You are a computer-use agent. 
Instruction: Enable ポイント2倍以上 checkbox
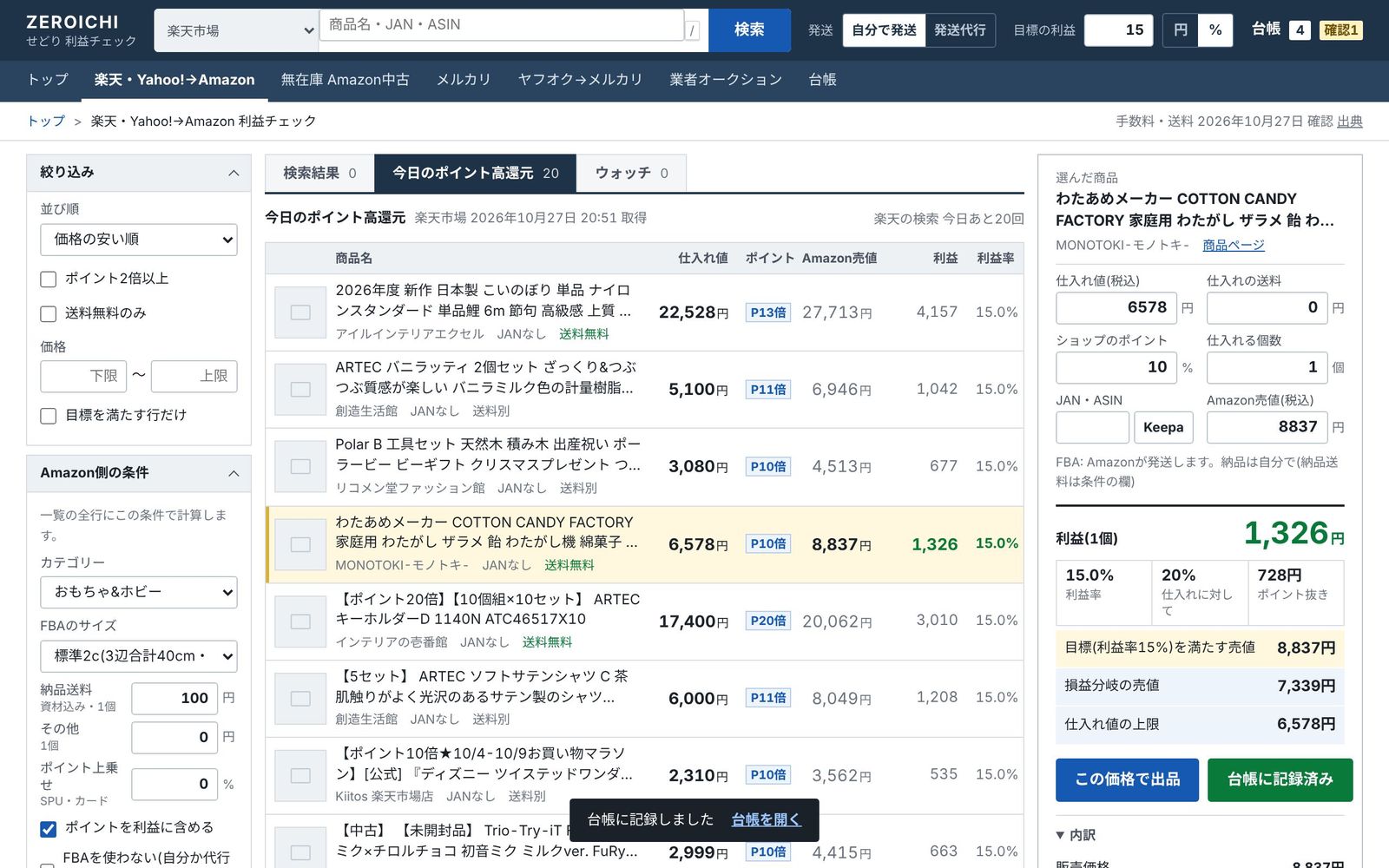[x=49, y=279]
